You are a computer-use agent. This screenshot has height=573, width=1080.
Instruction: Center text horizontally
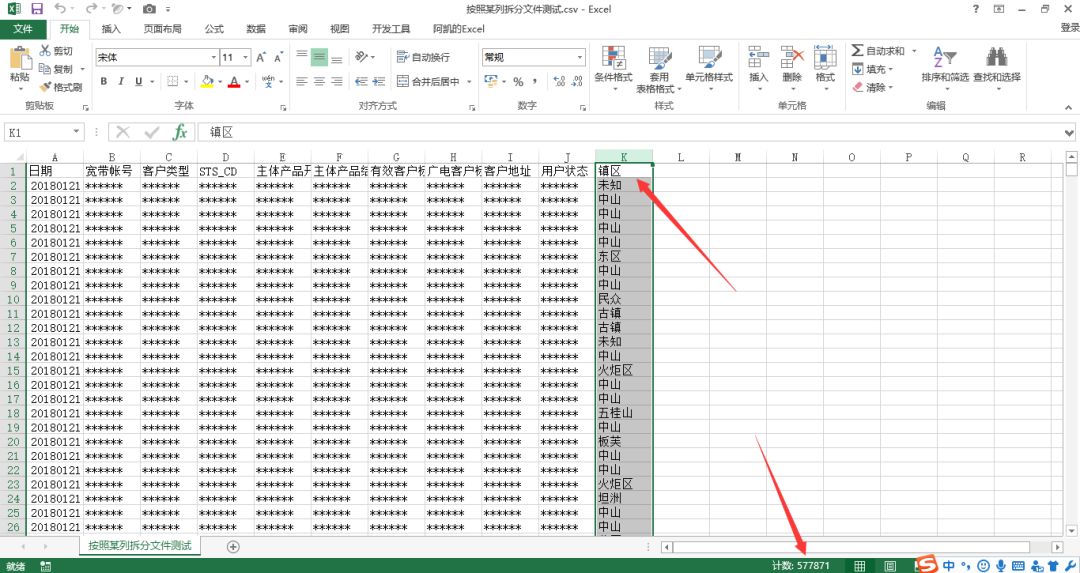pyautogui.click(x=319, y=81)
